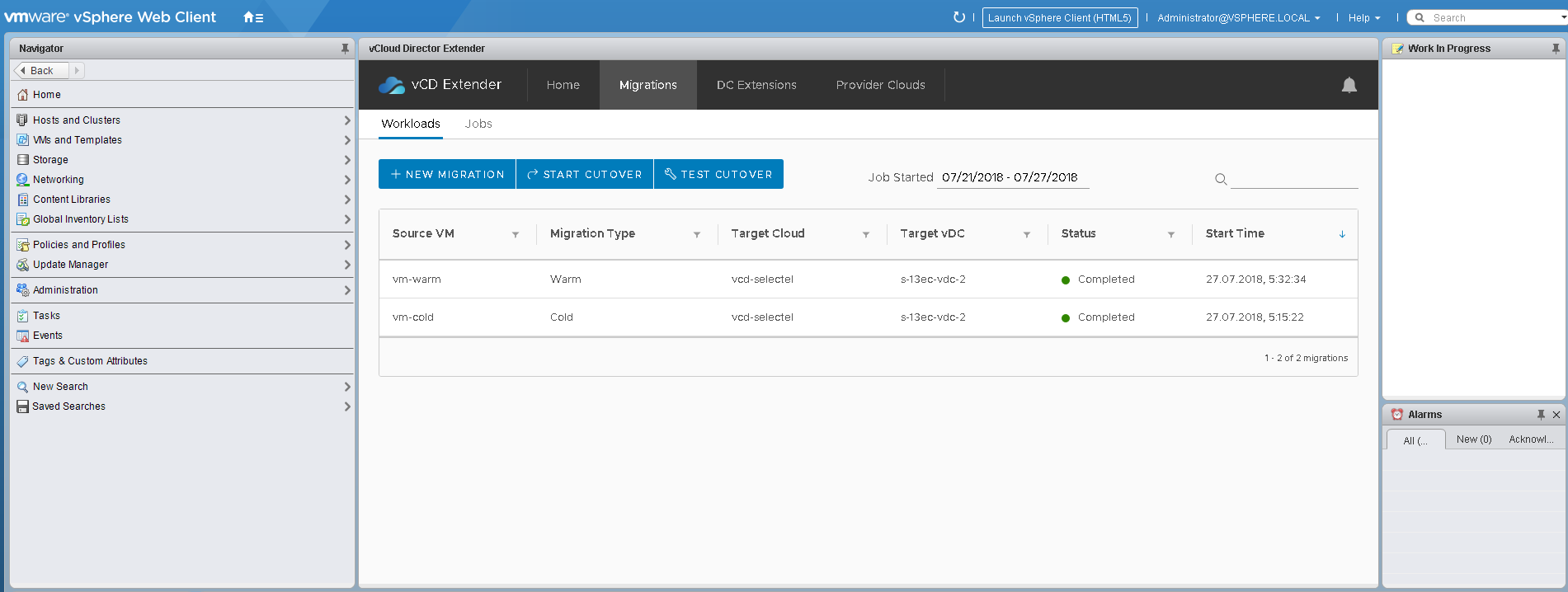
Task: Click the Update Manager icon
Action: [22, 265]
